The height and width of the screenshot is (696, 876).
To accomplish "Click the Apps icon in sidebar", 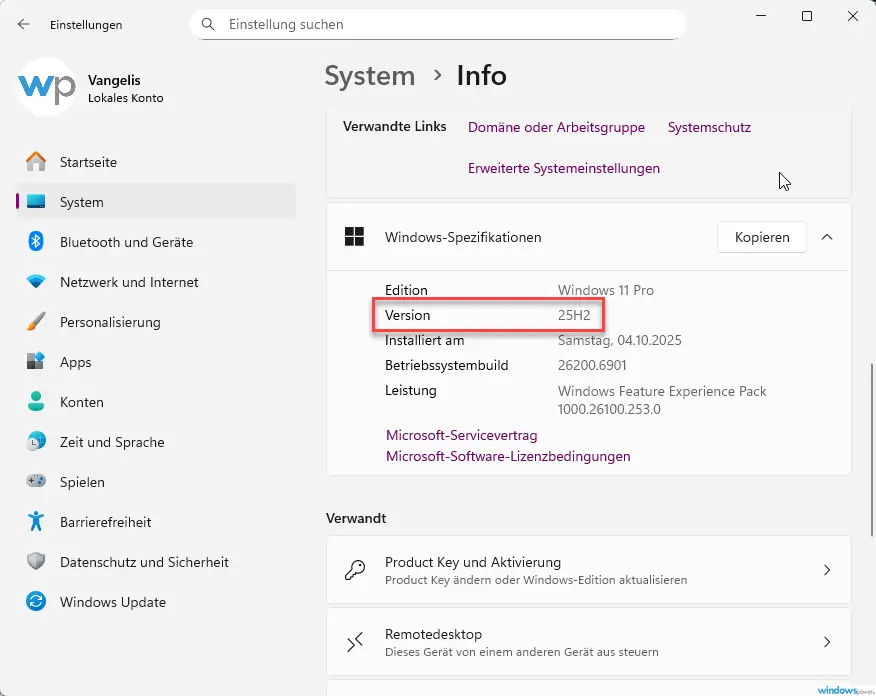I will pos(36,362).
